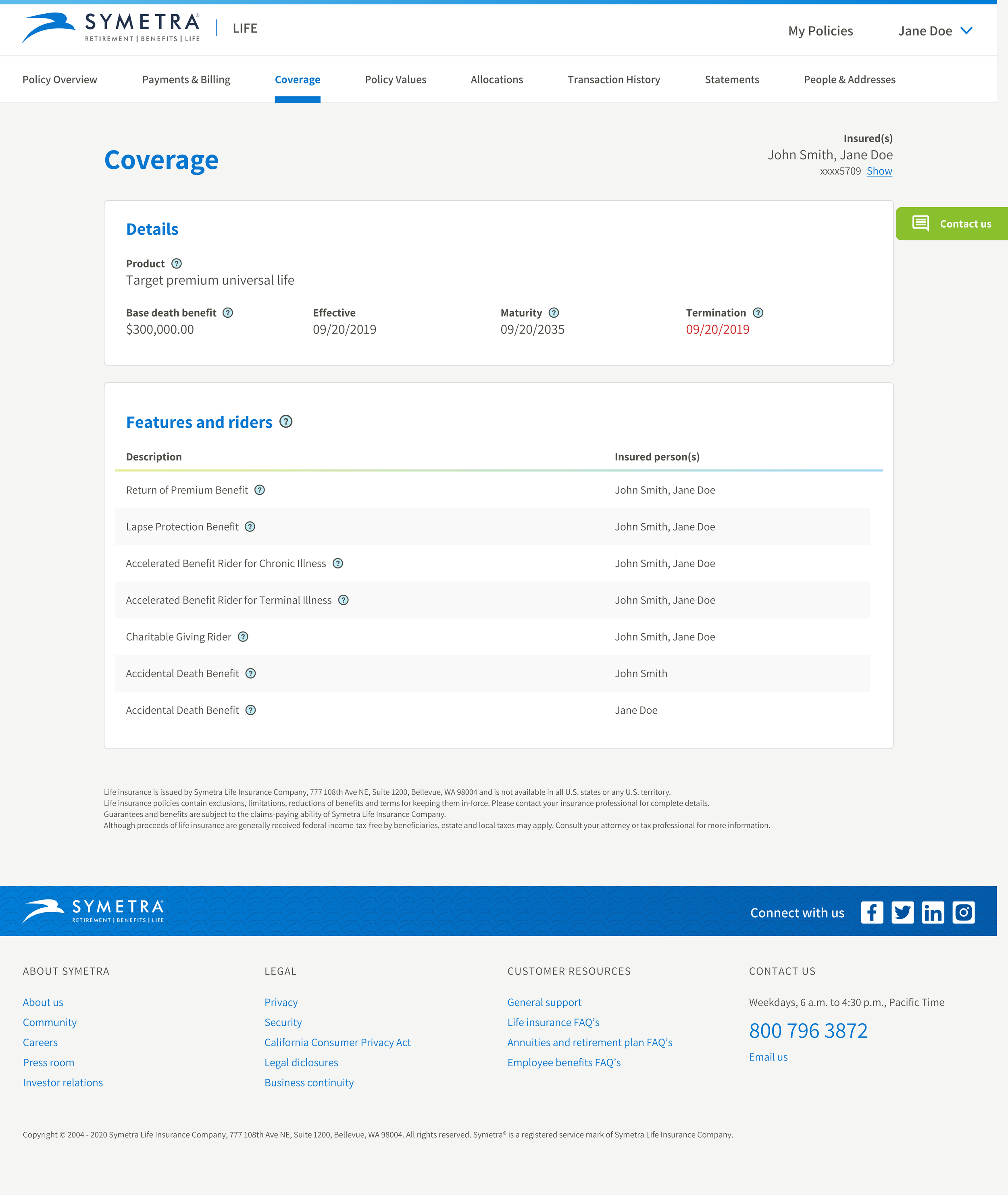Click the Return of Premium Benefit help icon
This screenshot has width=1008, height=1195.
pyautogui.click(x=259, y=490)
